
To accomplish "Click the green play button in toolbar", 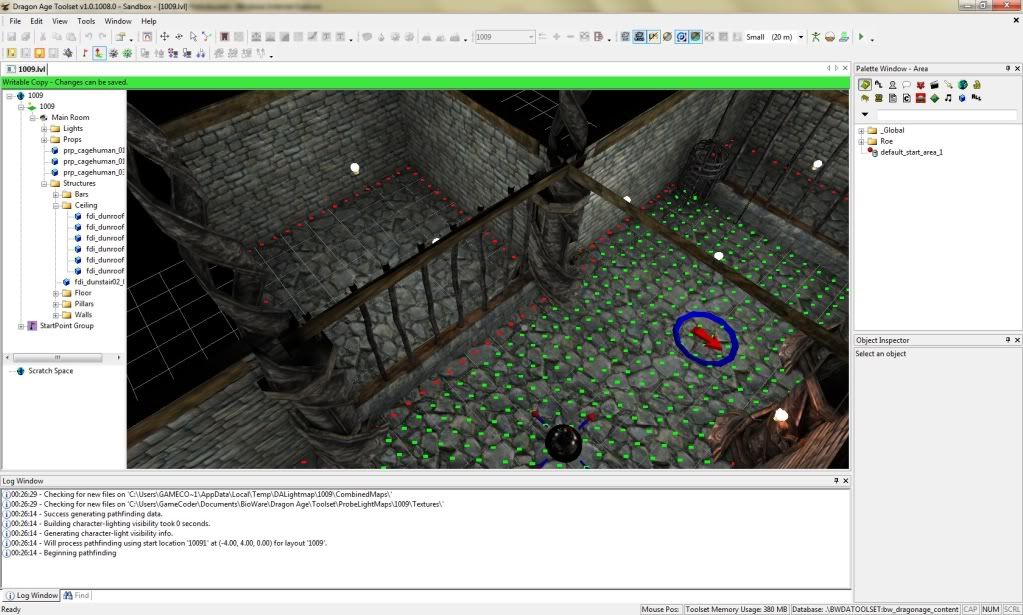I will [861, 37].
